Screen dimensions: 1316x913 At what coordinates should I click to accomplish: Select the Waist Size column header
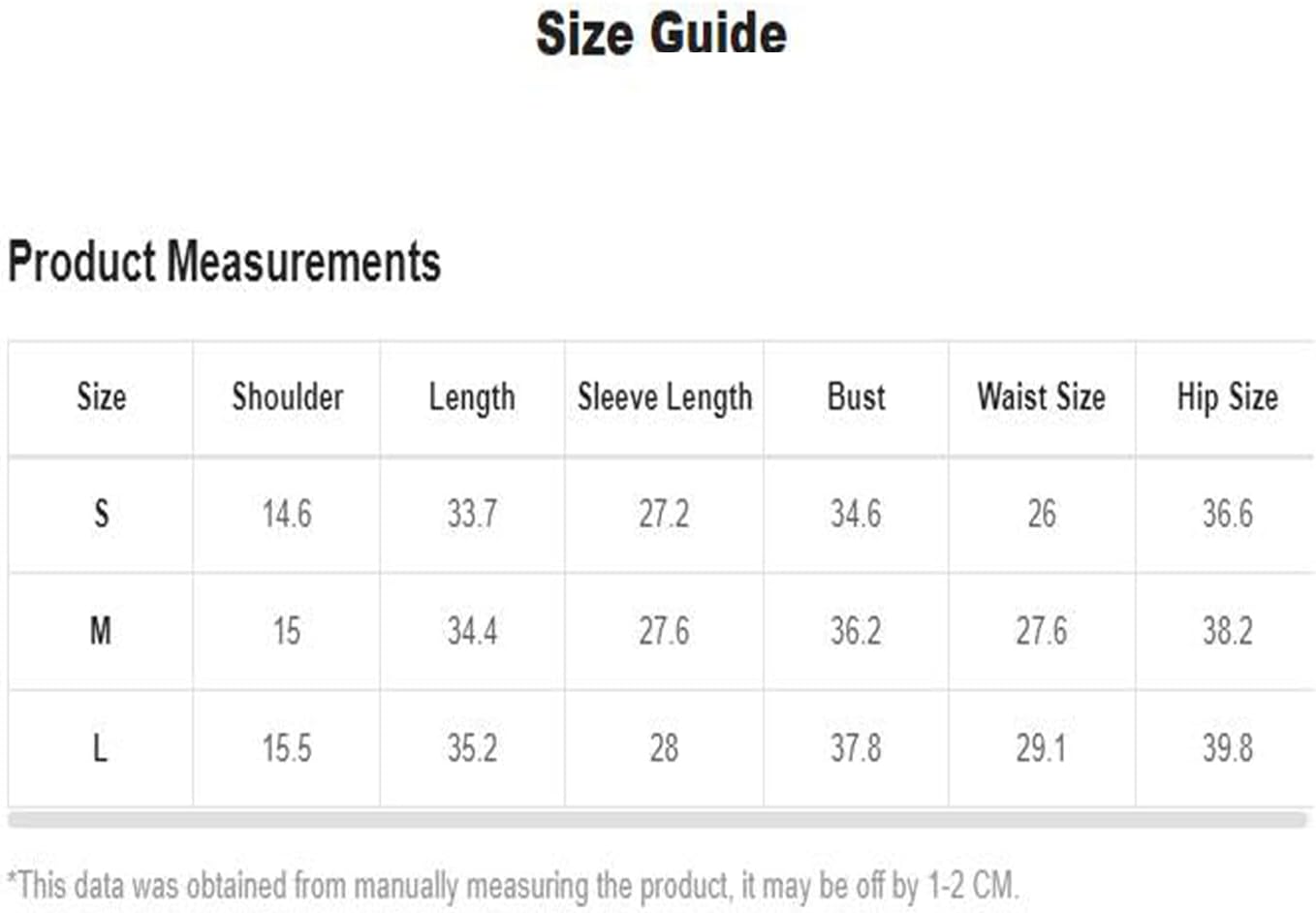tap(1042, 396)
